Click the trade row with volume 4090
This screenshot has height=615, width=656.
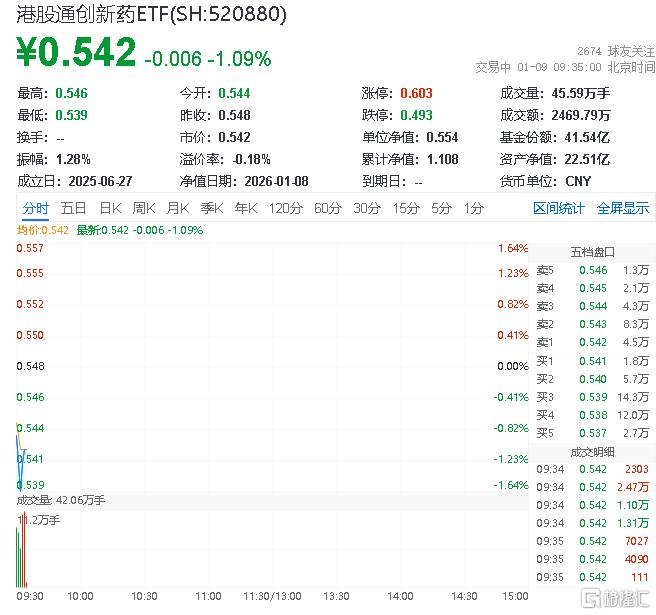(x=592, y=559)
